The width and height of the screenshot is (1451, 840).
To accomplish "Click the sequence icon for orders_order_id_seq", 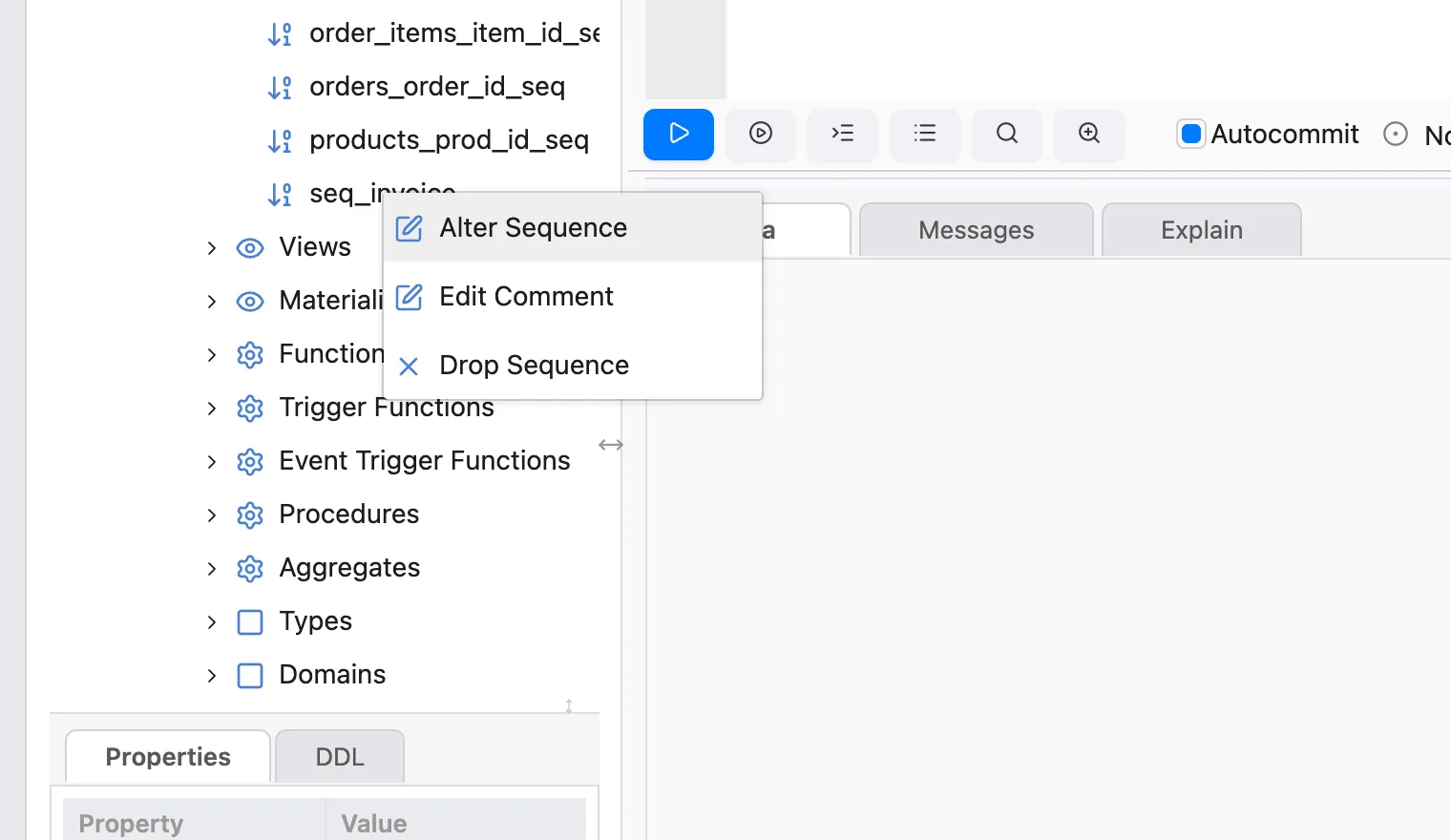I will point(280,88).
